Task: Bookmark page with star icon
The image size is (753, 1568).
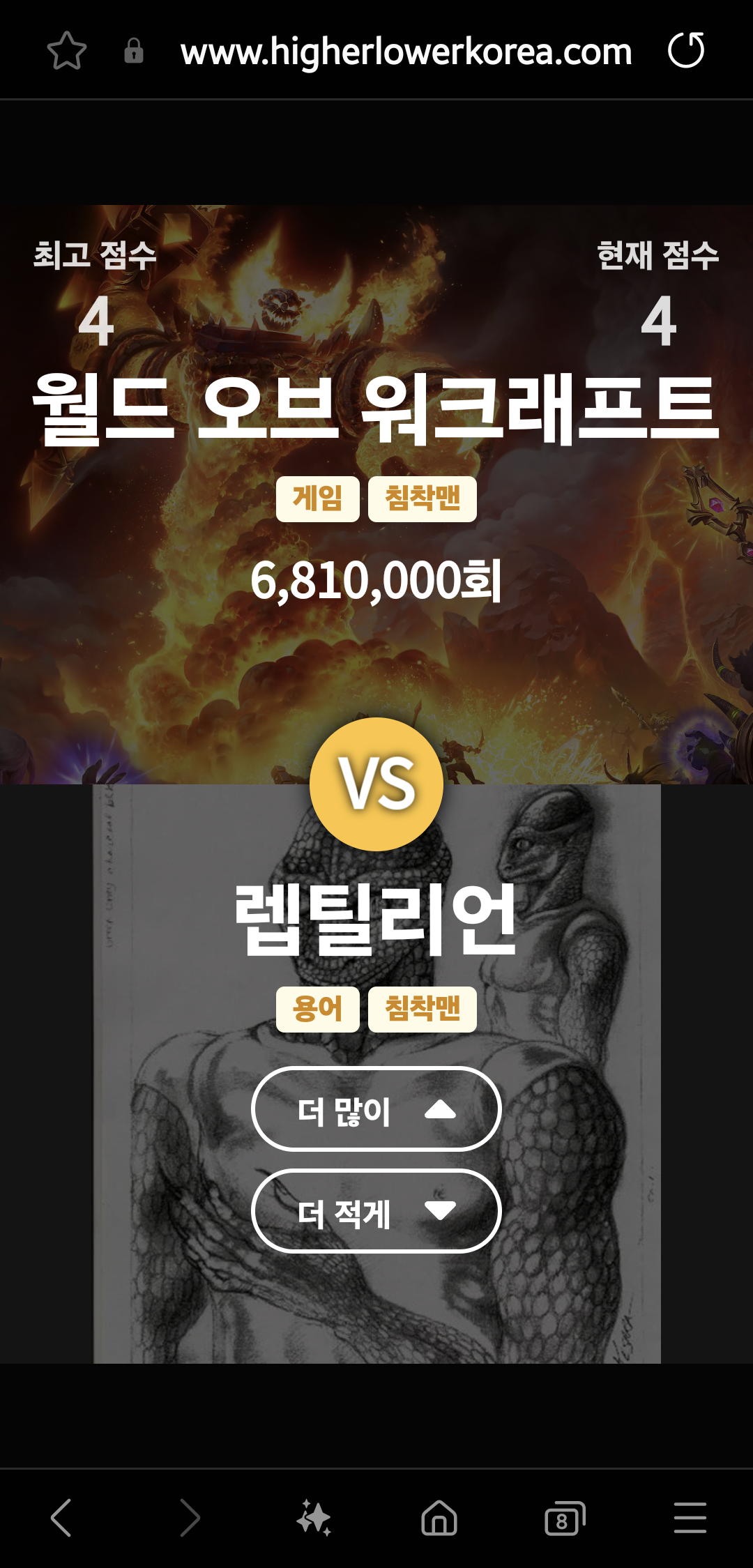Action: point(67,51)
